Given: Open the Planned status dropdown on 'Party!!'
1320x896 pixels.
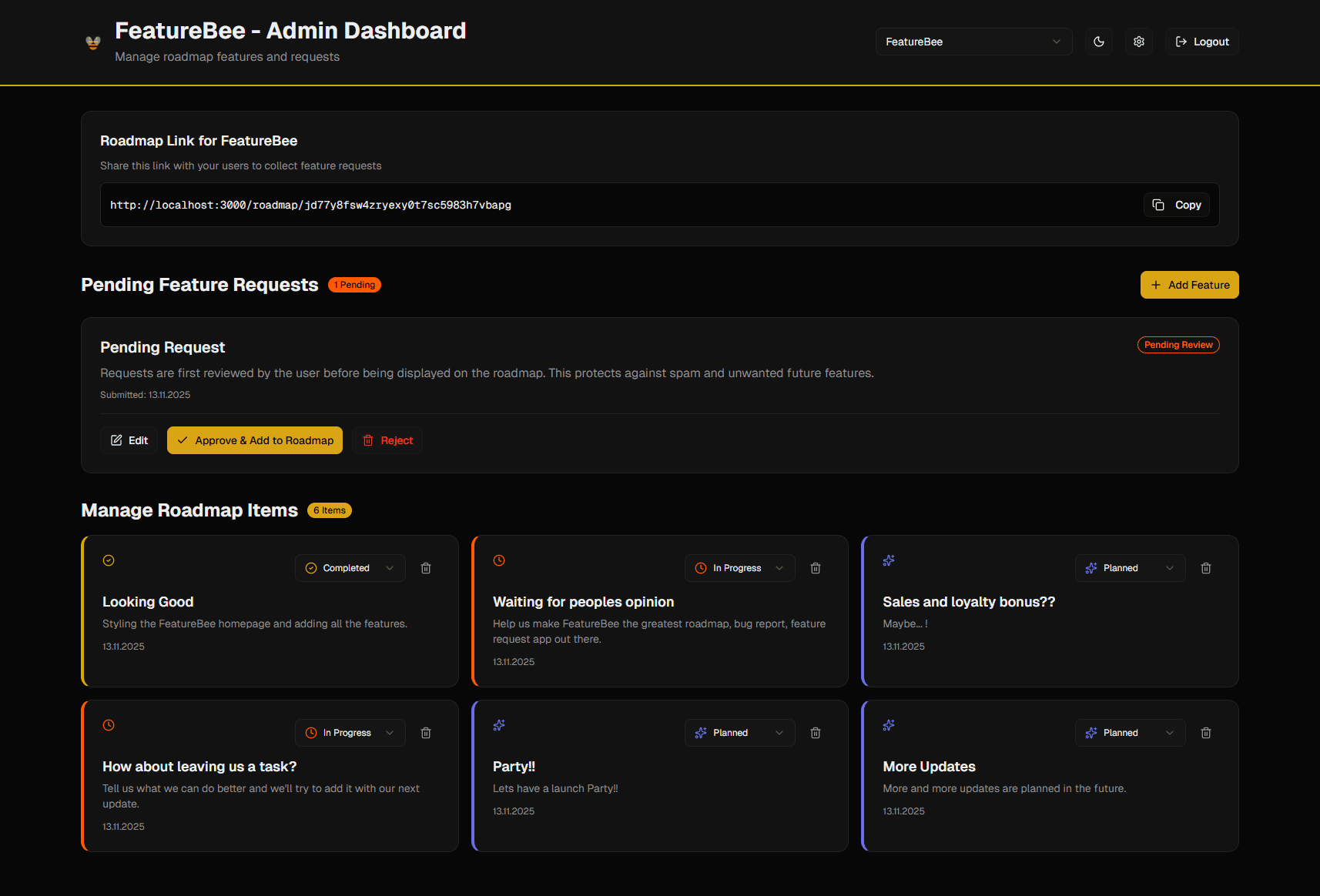Looking at the screenshot, I should click(739, 732).
